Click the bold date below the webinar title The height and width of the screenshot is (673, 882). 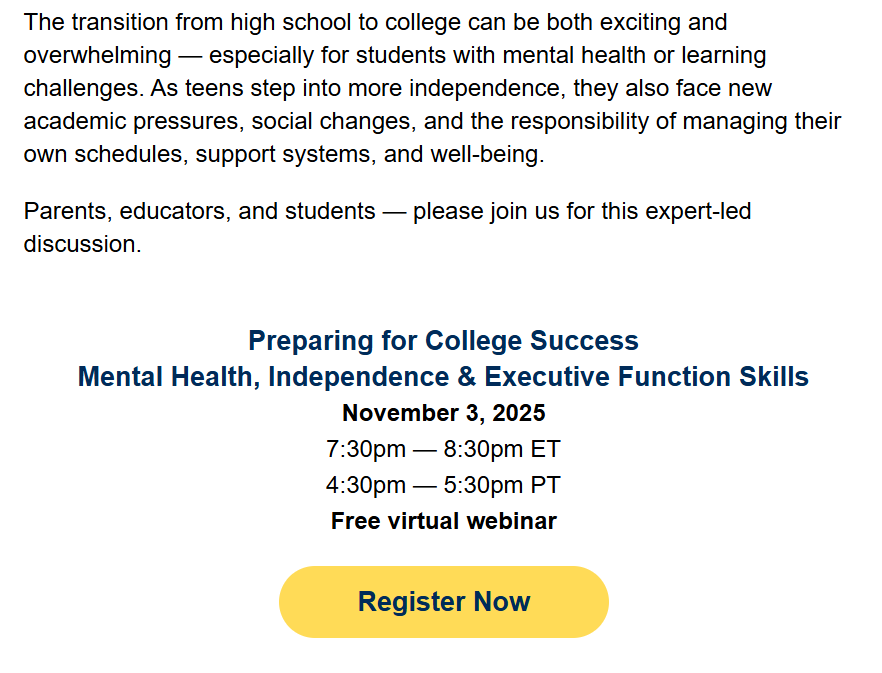click(443, 412)
